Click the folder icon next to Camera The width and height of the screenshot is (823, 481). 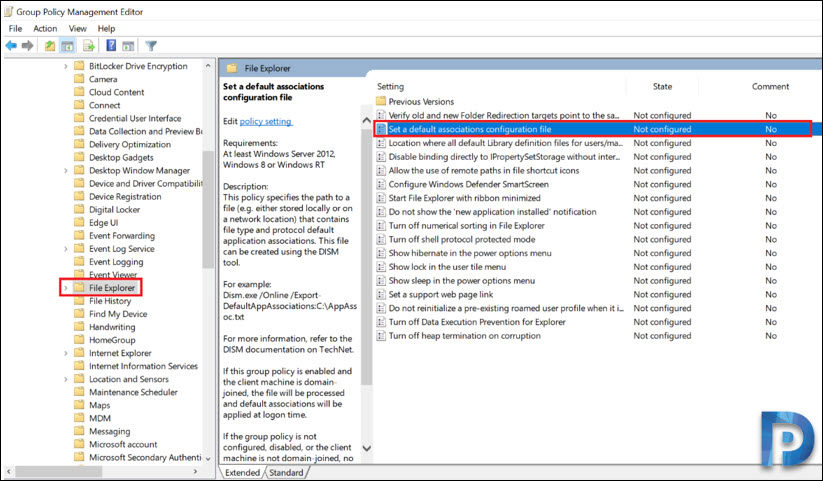[x=79, y=79]
